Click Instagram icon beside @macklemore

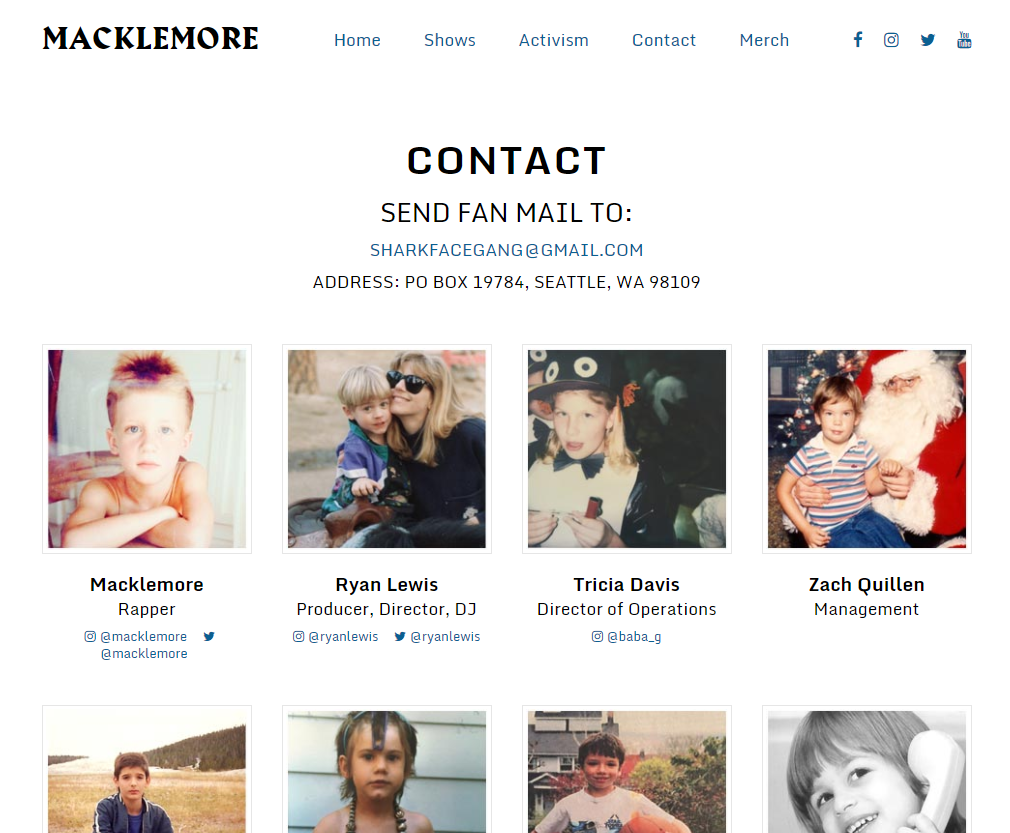pos(90,637)
